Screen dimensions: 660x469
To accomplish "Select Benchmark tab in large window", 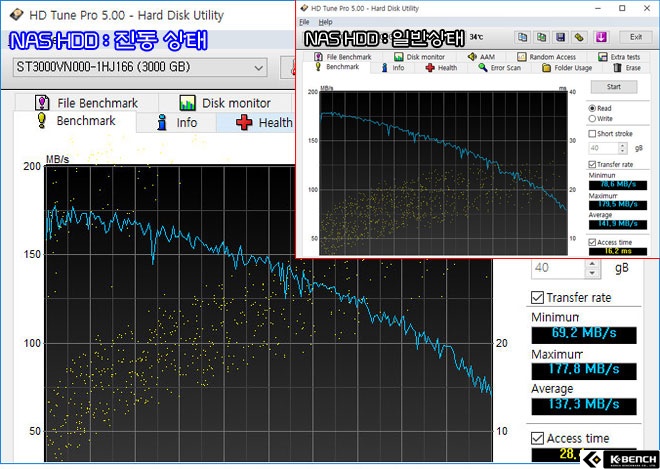I will [x=75, y=121].
